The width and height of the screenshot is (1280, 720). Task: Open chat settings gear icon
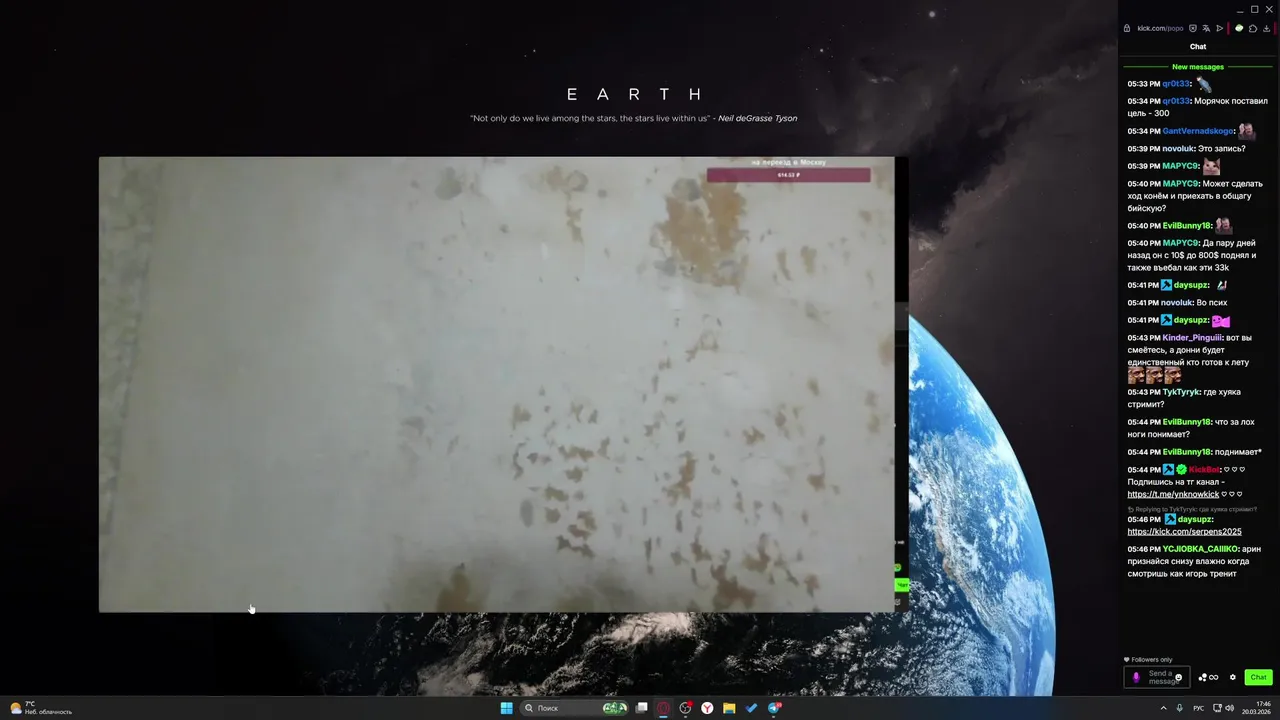[1233, 677]
